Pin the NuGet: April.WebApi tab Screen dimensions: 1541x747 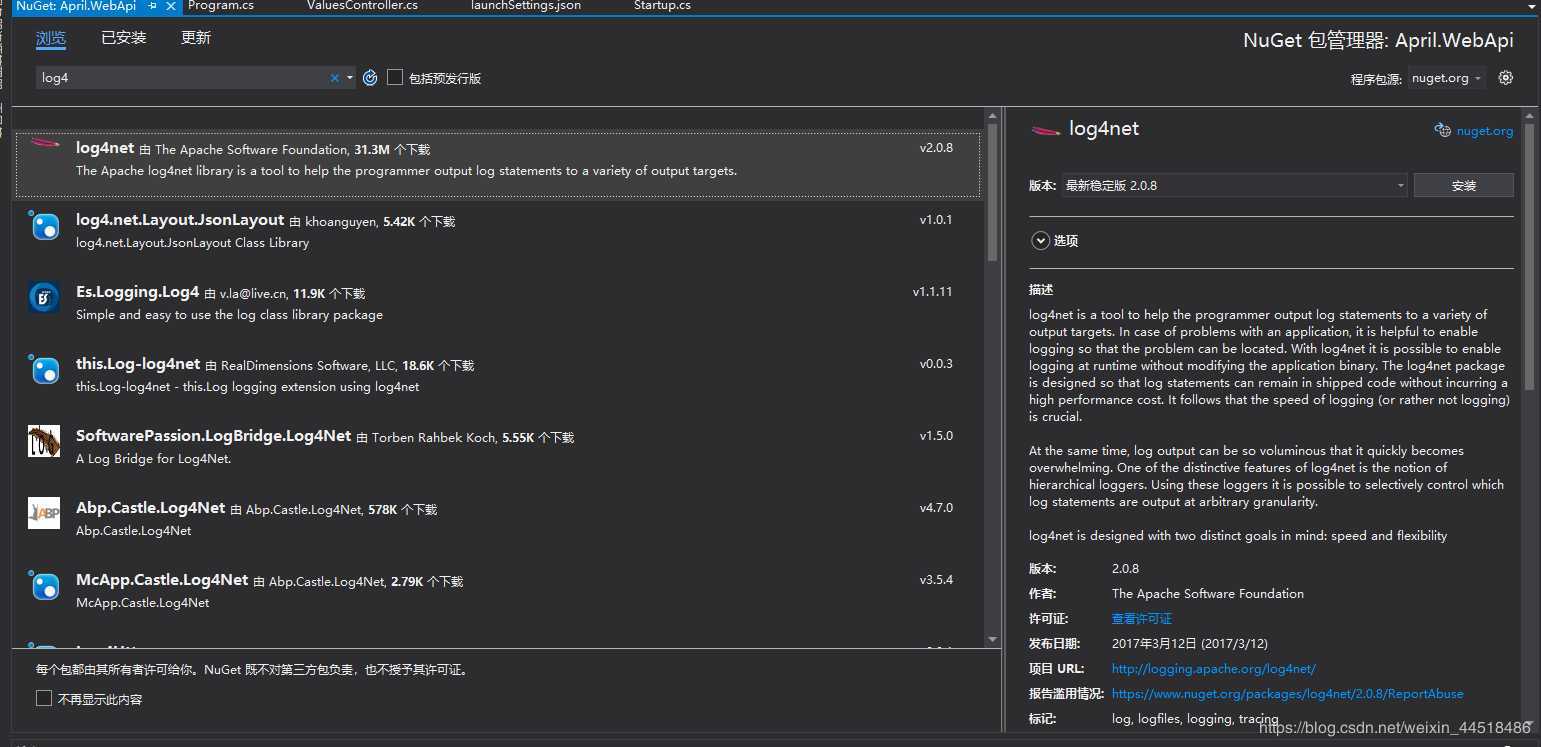(153, 6)
